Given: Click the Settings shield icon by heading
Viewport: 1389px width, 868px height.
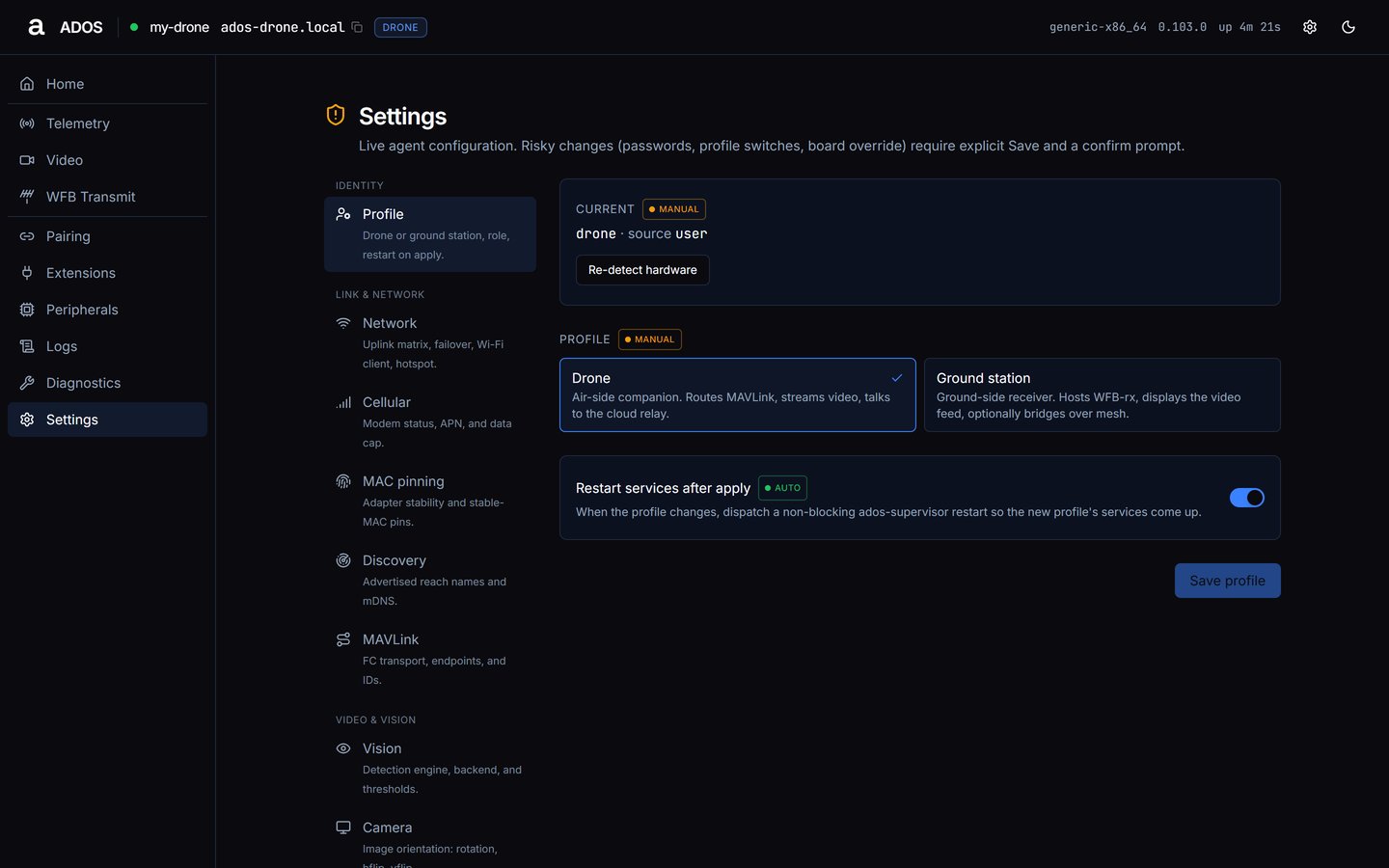Looking at the screenshot, I should coord(336,115).
